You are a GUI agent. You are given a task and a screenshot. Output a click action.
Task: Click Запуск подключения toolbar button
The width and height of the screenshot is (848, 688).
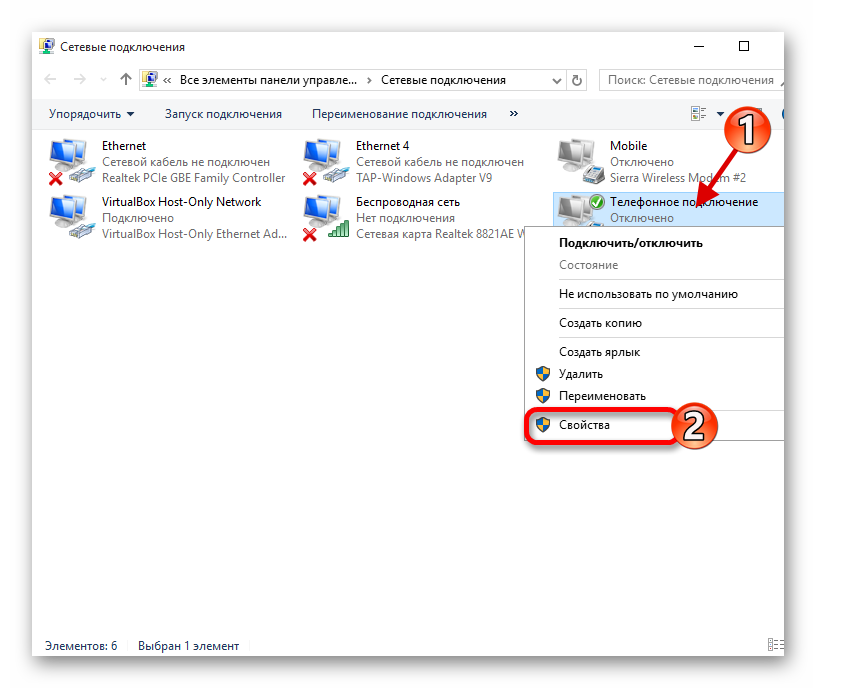point(223,114)
